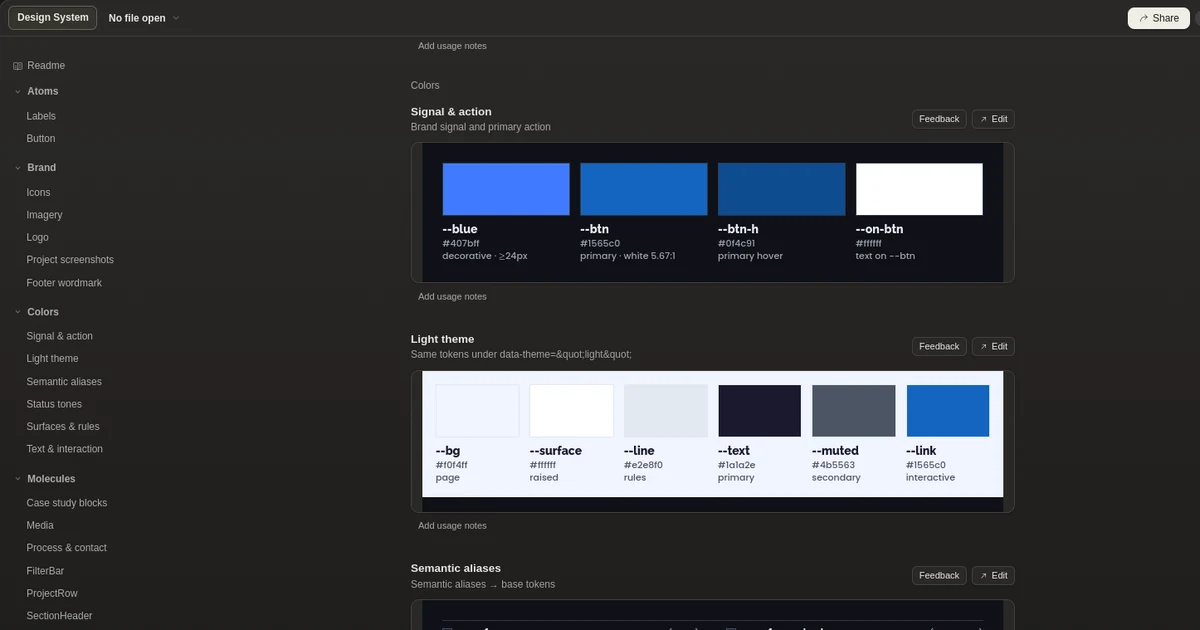The image size is (1200, 630).
Task: Add usage notes under Signal & action card
Action: [x=452, y=297]
